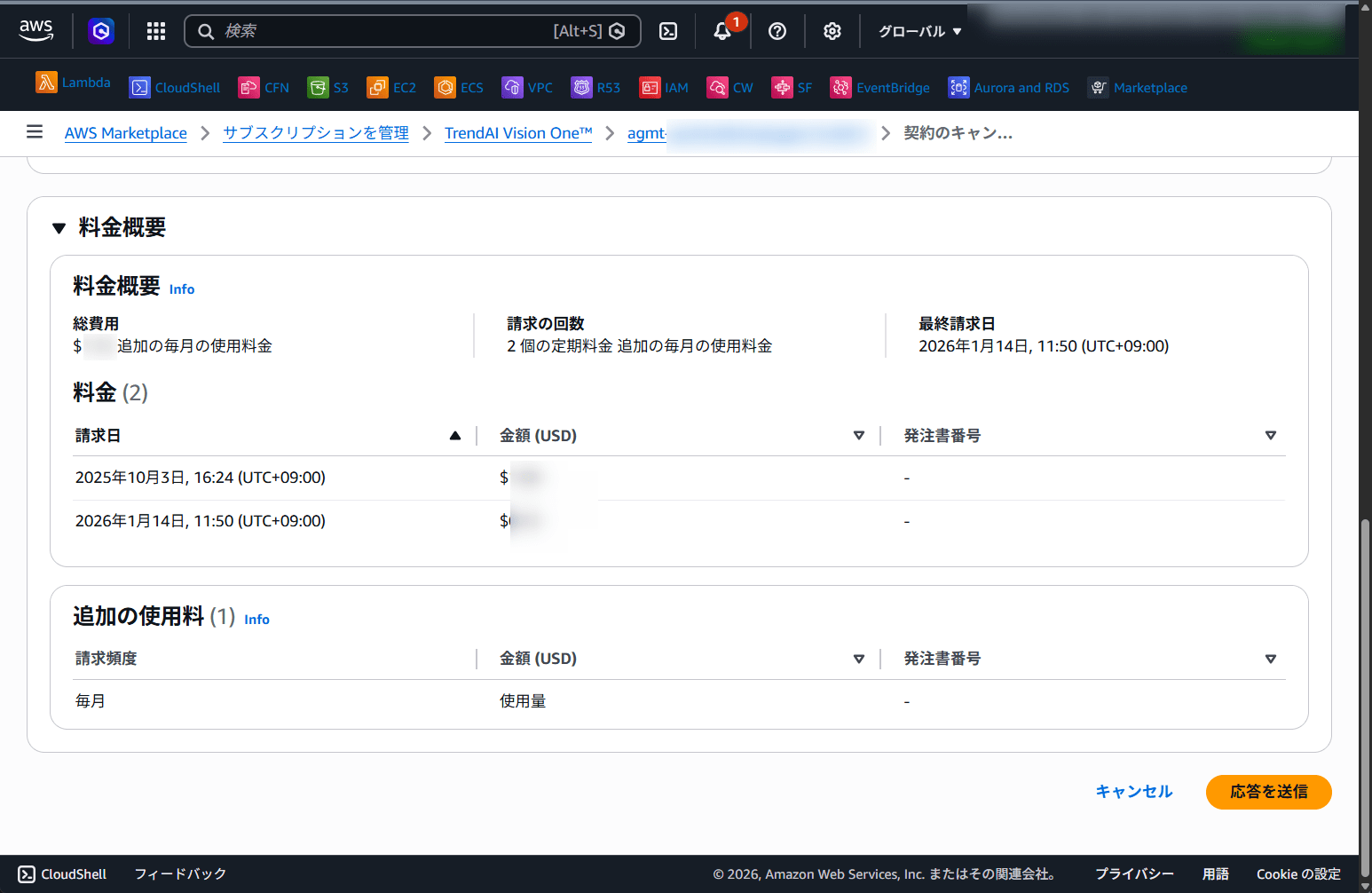Collapse the 料金概要 section

59,228
